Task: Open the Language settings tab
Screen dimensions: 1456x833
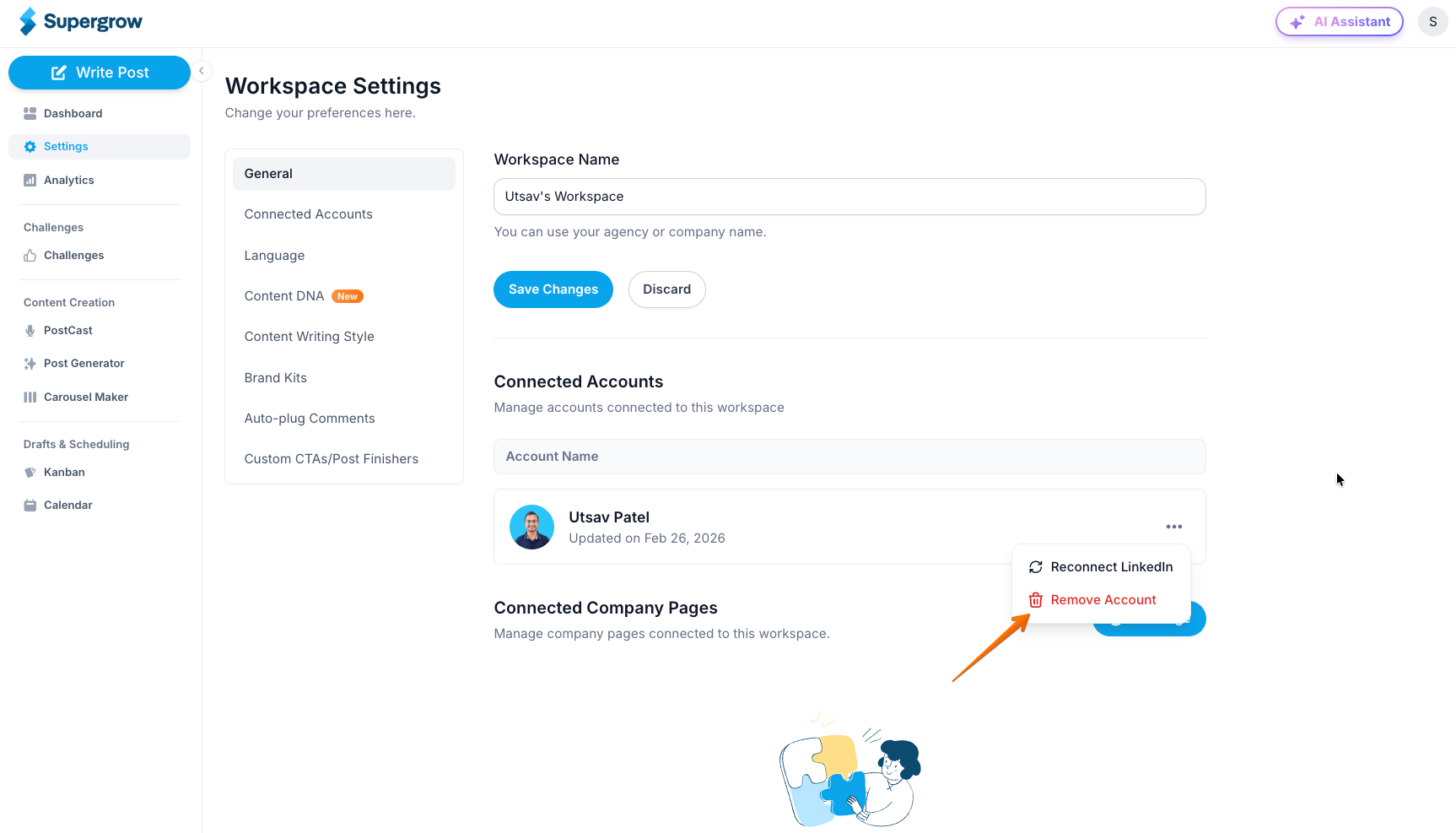Action: [x=344, y=256]
